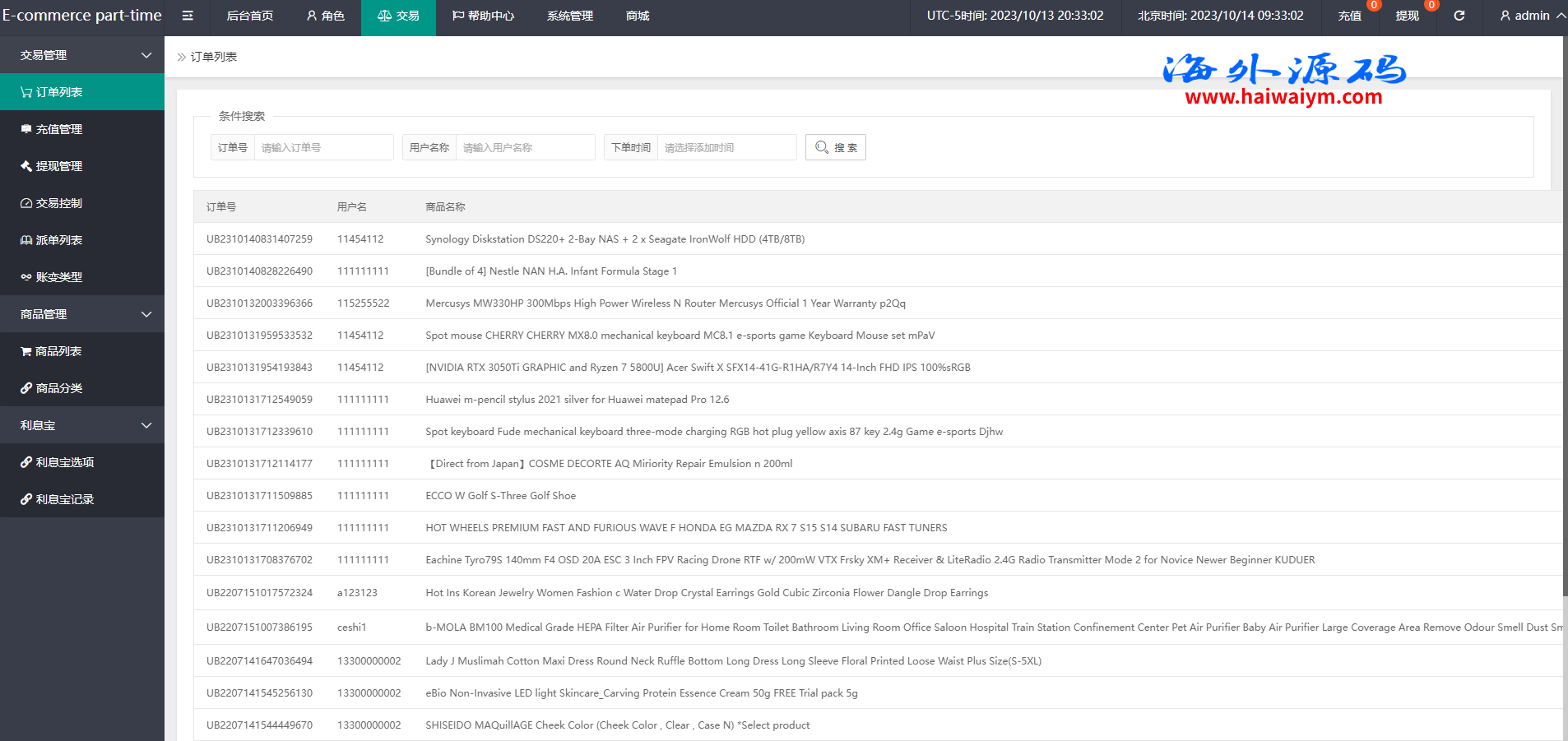1568x741 pixels.
Task: Collapse the 商品管理 sidebar section
Action: (x=146, y=314)
